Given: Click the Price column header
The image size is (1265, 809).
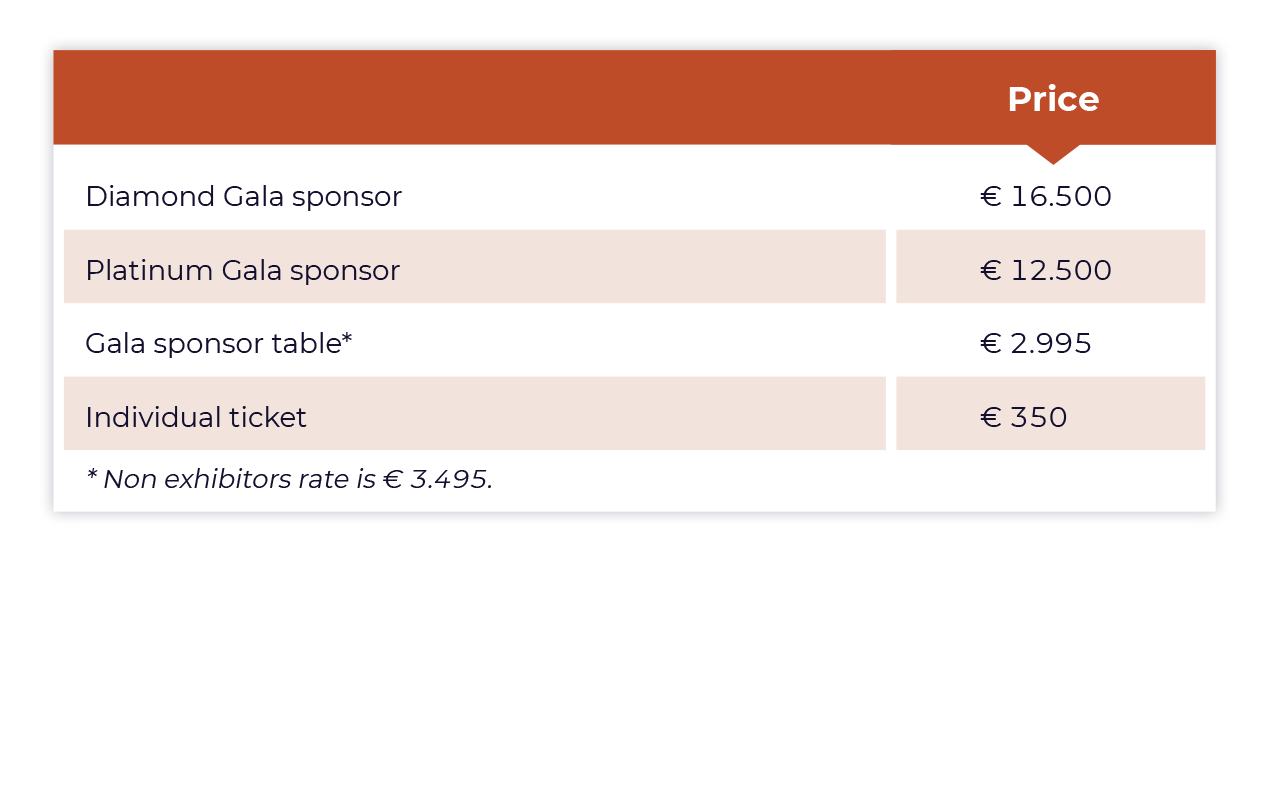Looking at the screenshot, I should (x=1053, y=99).
